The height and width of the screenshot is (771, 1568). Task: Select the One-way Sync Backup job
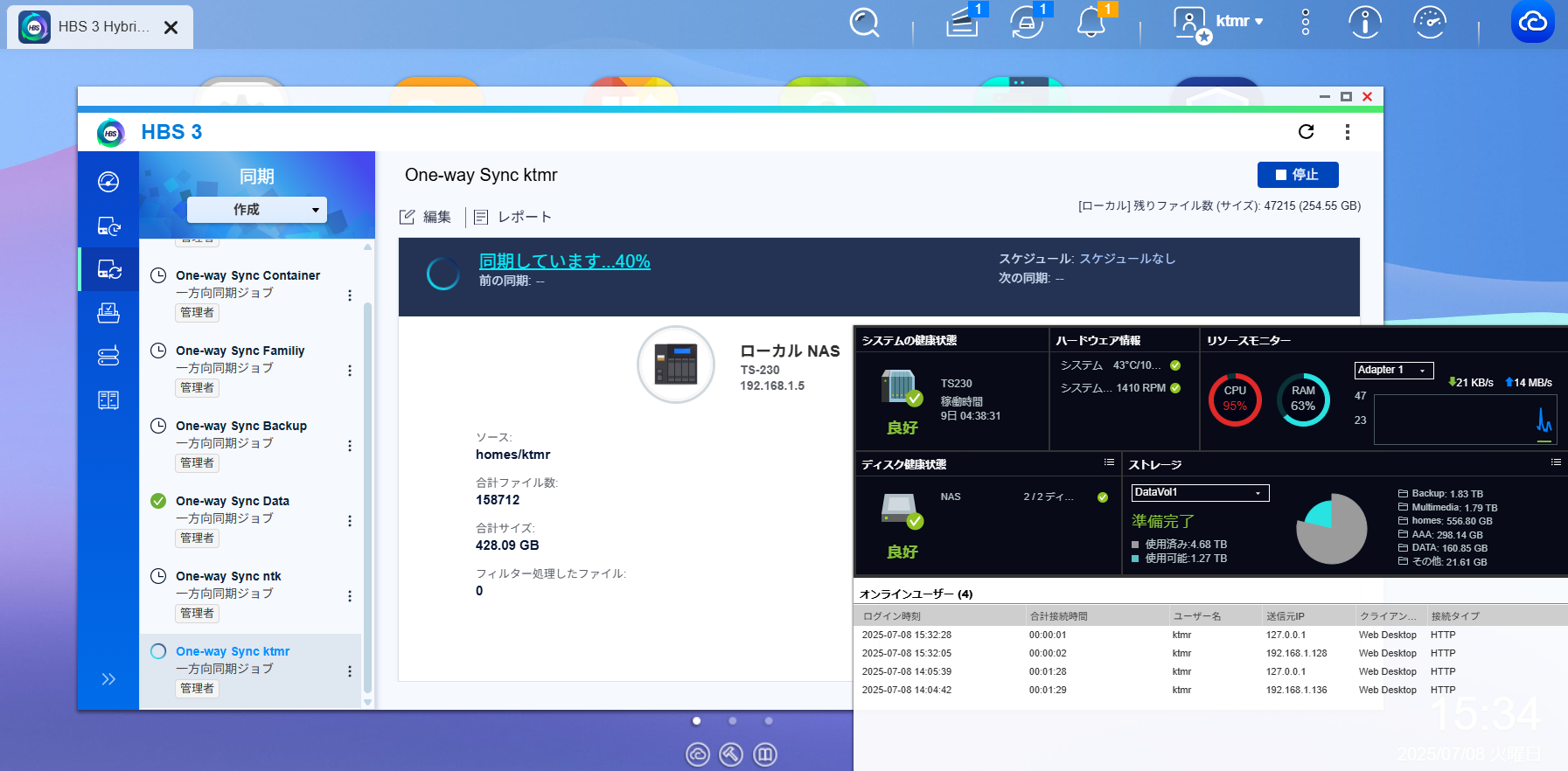(x=250, y=445)
